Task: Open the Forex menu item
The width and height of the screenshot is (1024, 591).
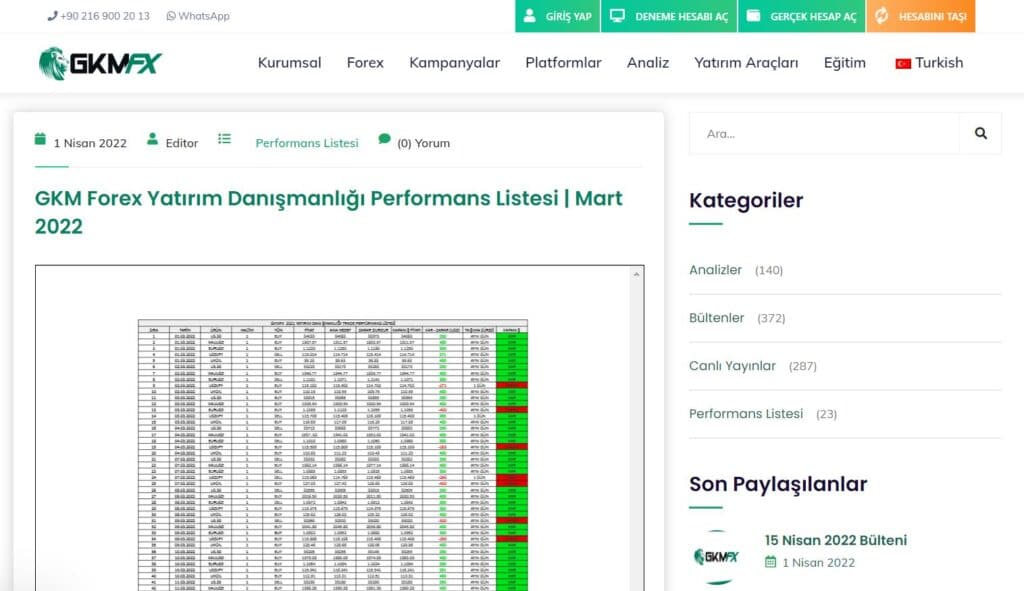Action: pyautogui.click(x=365, y=63)
